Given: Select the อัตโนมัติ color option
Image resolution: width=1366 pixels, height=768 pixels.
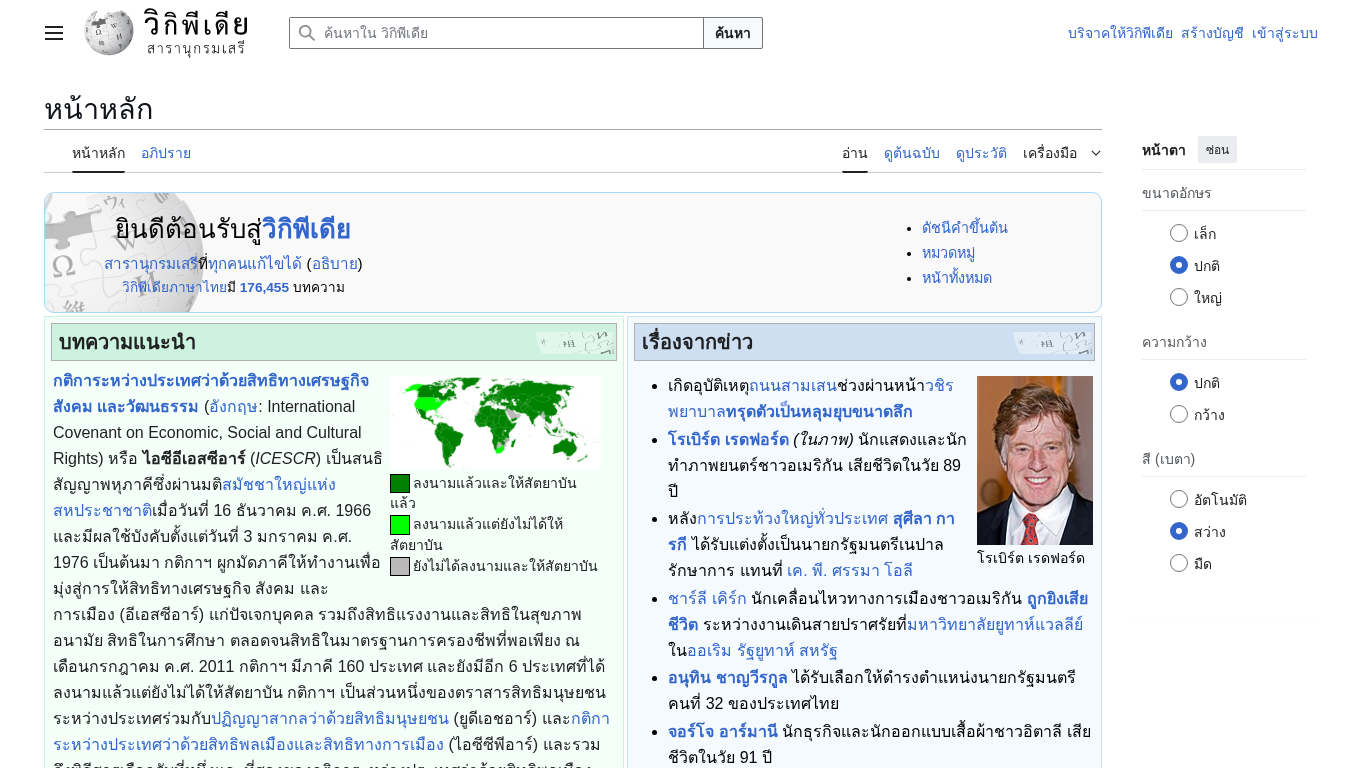Looking at the screenshot, I should (x=1179, y=499).
